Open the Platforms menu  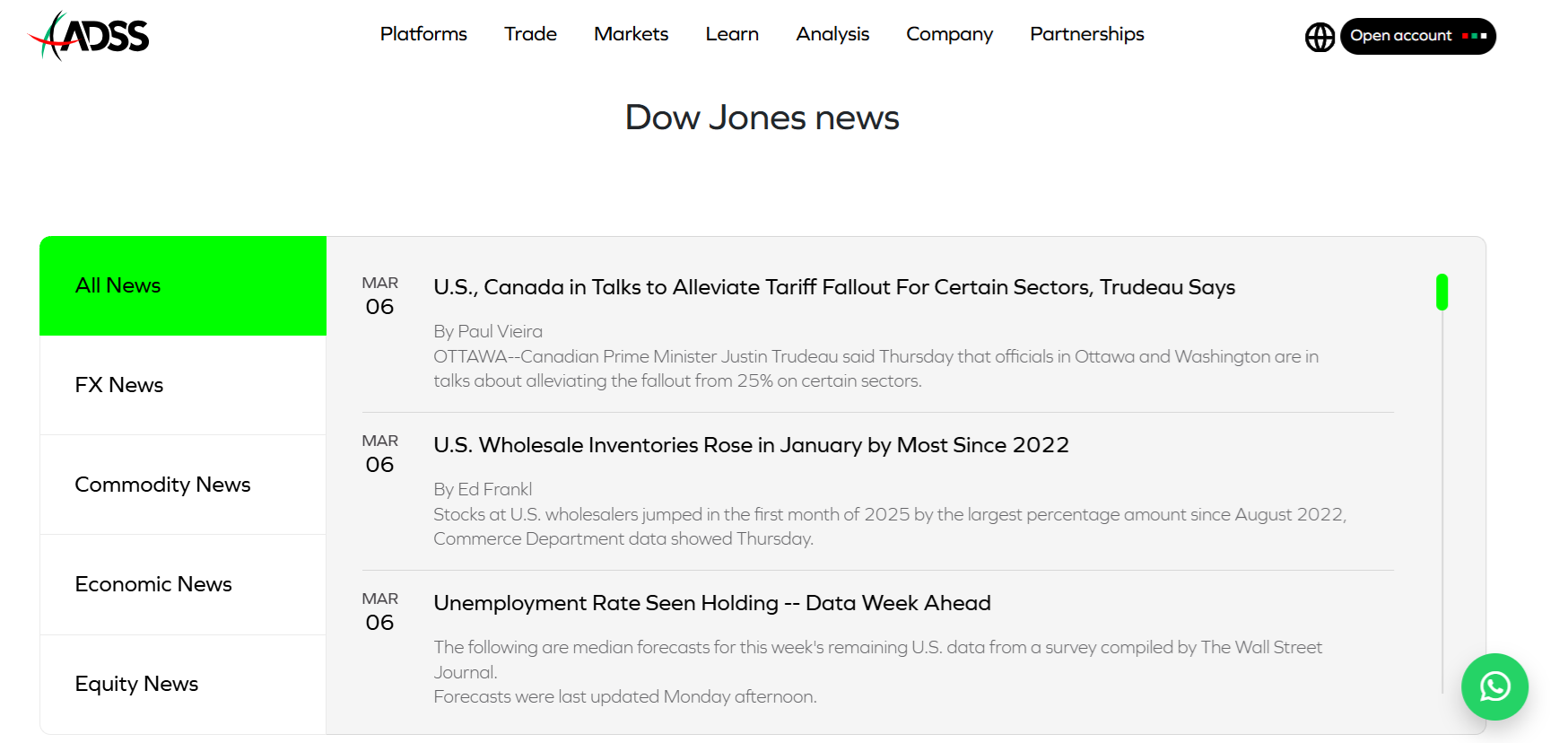pyautogui.click(x=423, y=34)
